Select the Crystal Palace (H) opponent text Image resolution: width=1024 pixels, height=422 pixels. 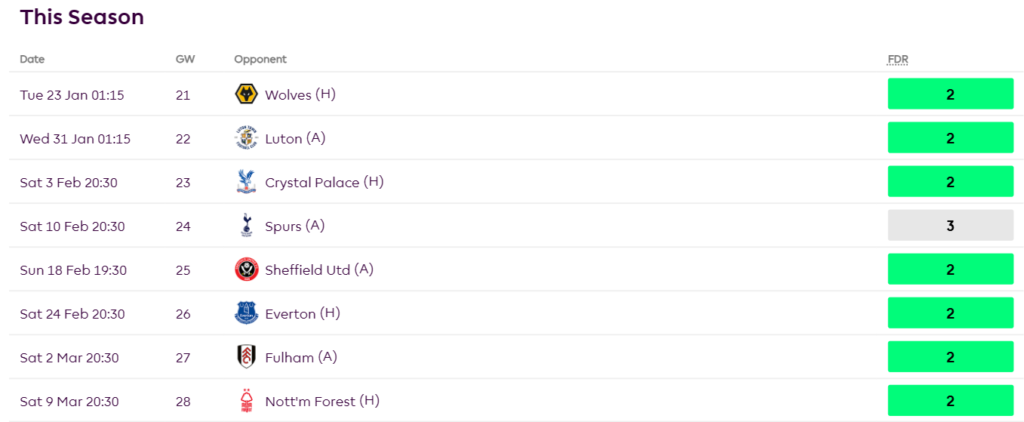point(324,182)
